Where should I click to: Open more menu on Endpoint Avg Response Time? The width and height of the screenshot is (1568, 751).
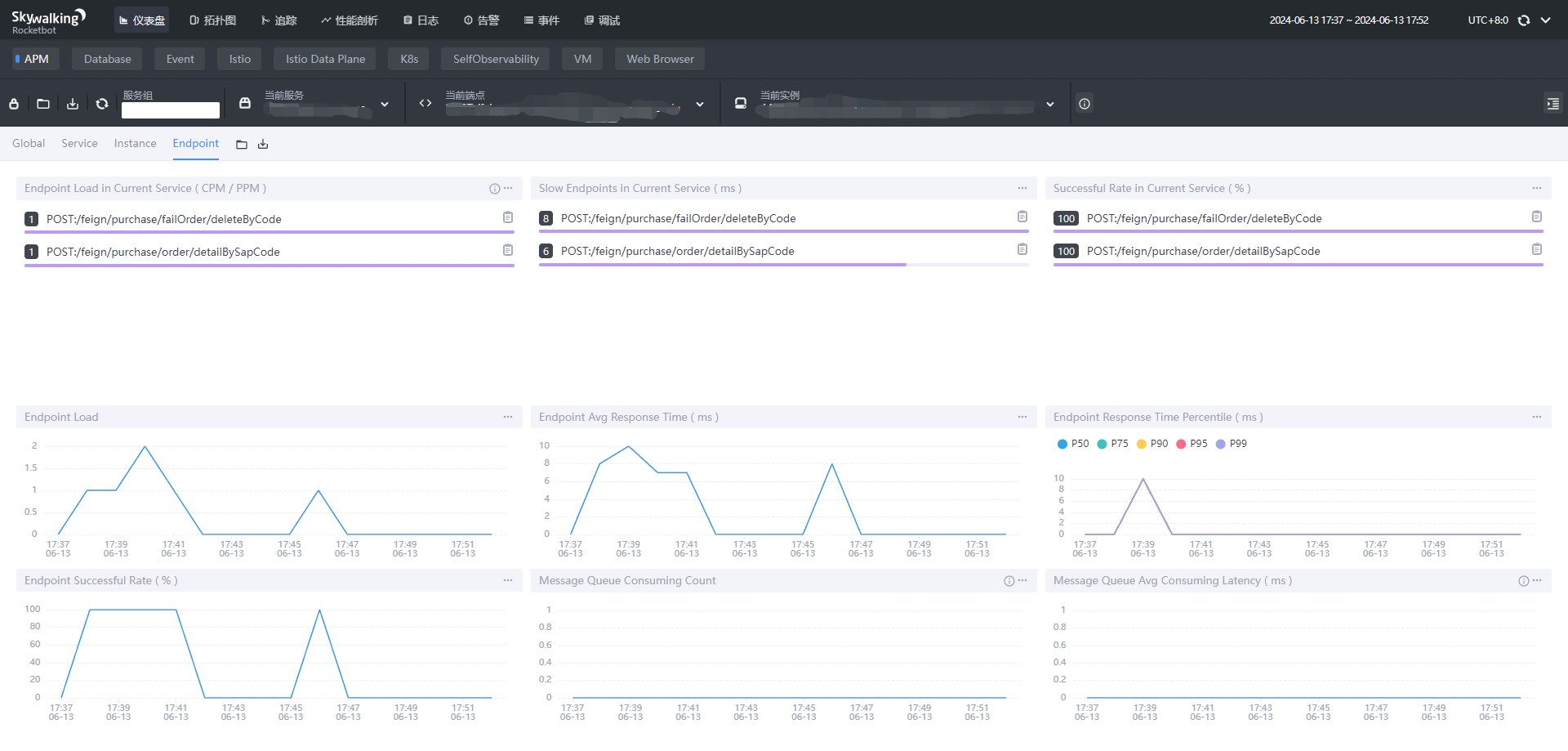tap(1022, 417)
